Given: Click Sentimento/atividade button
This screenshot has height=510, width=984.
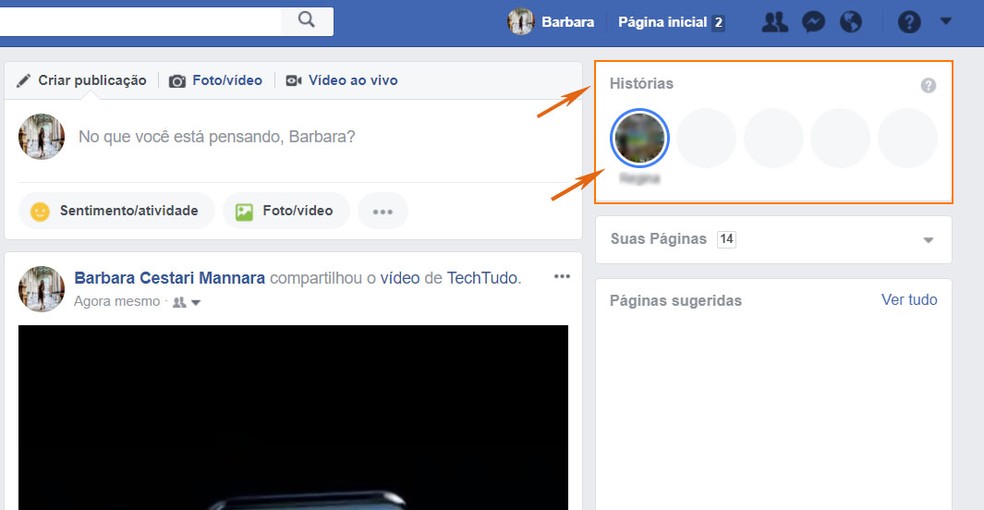Looking at the screenshot, I should pos(117,211).
